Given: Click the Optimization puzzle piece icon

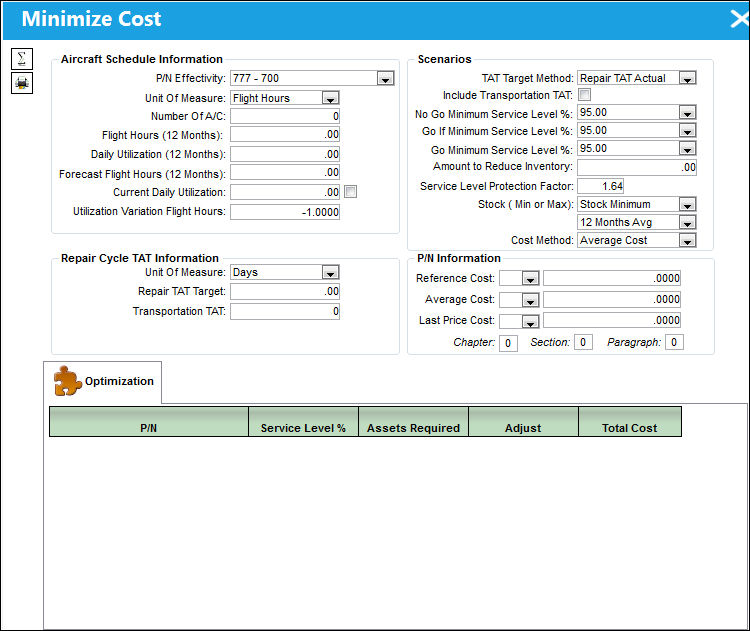Looking at the screenshot, I should [67, 381].
